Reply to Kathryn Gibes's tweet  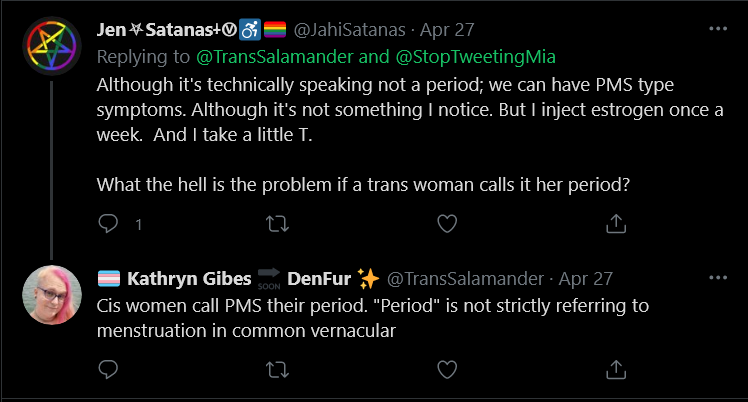(108, 369)
